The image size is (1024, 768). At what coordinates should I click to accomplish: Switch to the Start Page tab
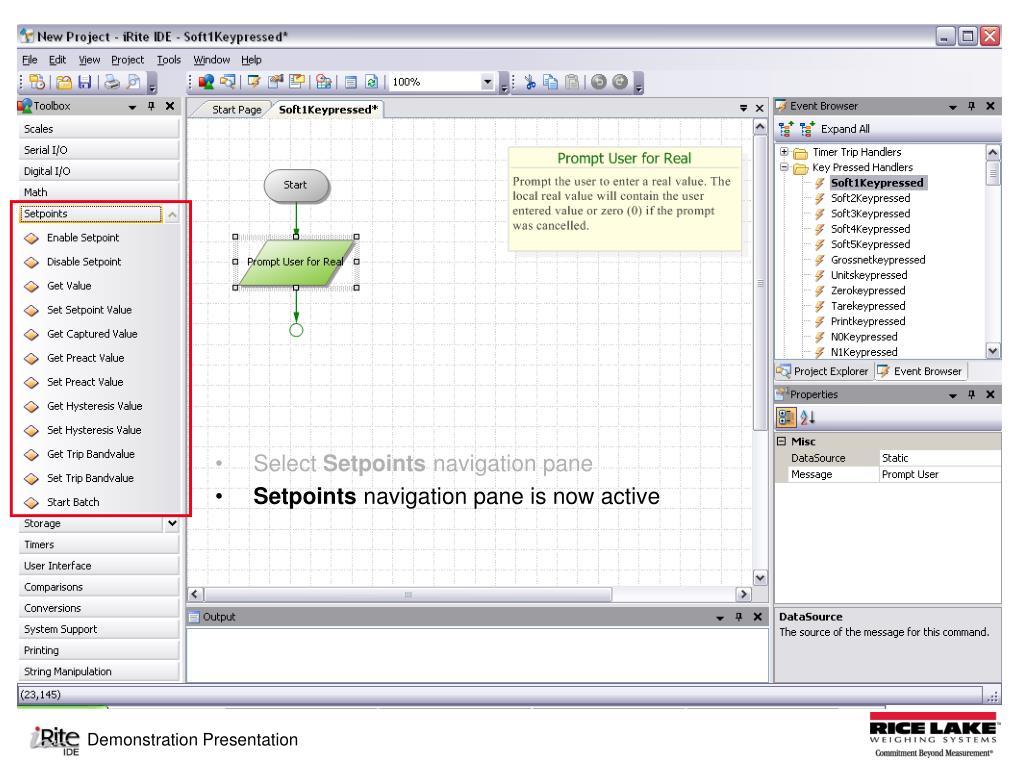click(236, 110)
